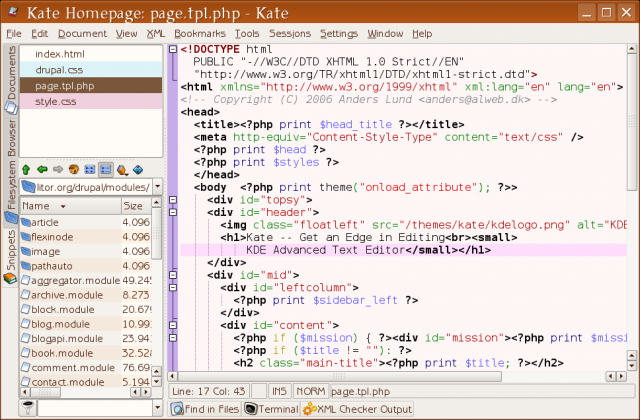Collapse the DOCTYPE code fold marker
Viewport: 640px width, 420px height.
(x=173, y=47)
